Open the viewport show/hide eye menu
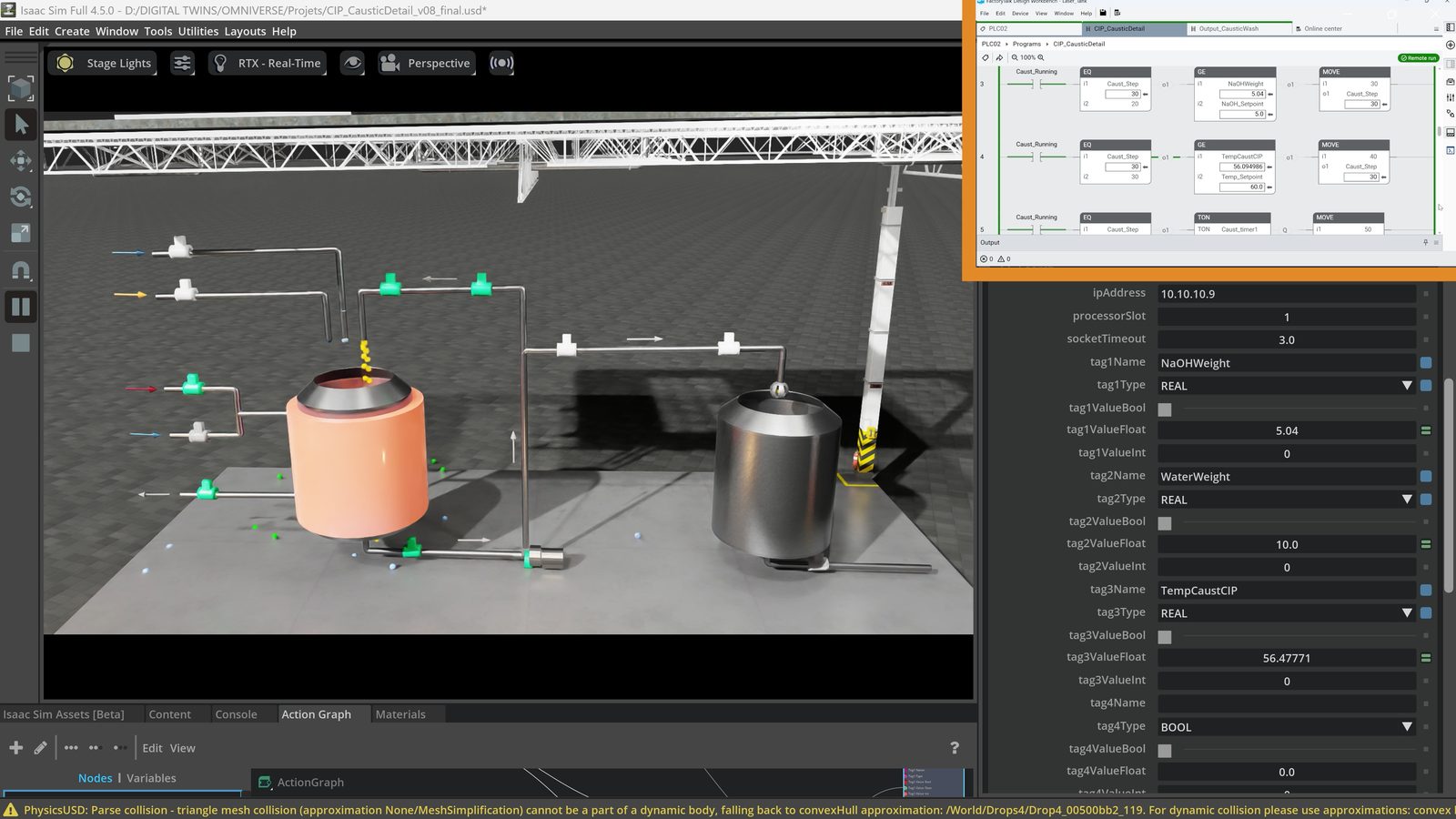1456x819 pixels. pyautogui.click(x=352, y=63)
